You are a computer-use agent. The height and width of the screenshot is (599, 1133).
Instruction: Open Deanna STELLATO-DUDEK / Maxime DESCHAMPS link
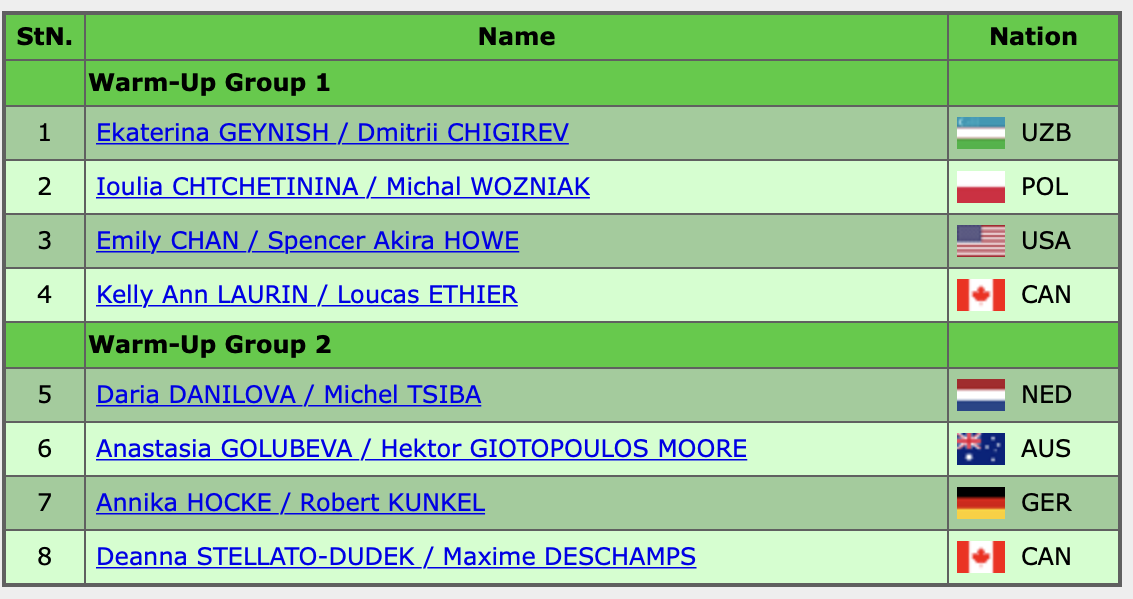coord(396,557)
